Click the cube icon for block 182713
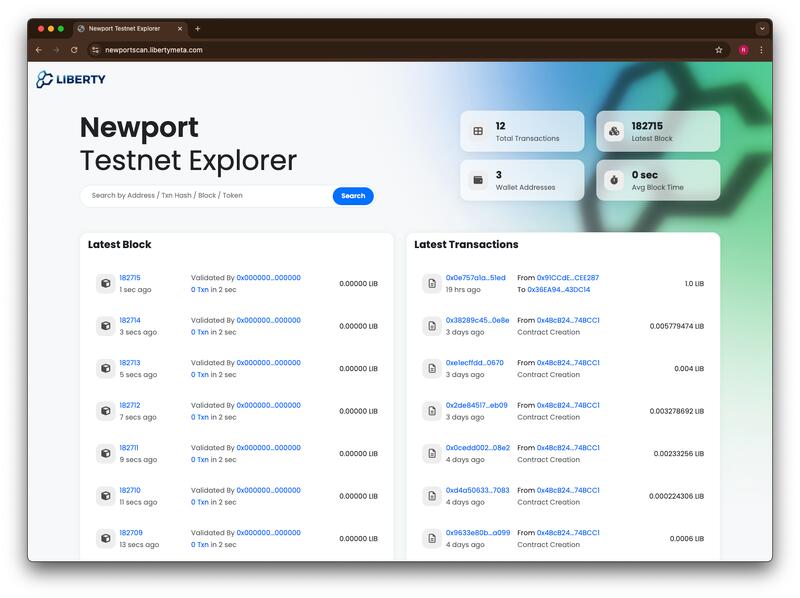The height and width of the screenshot is (598, 800). tap(106, 368)
